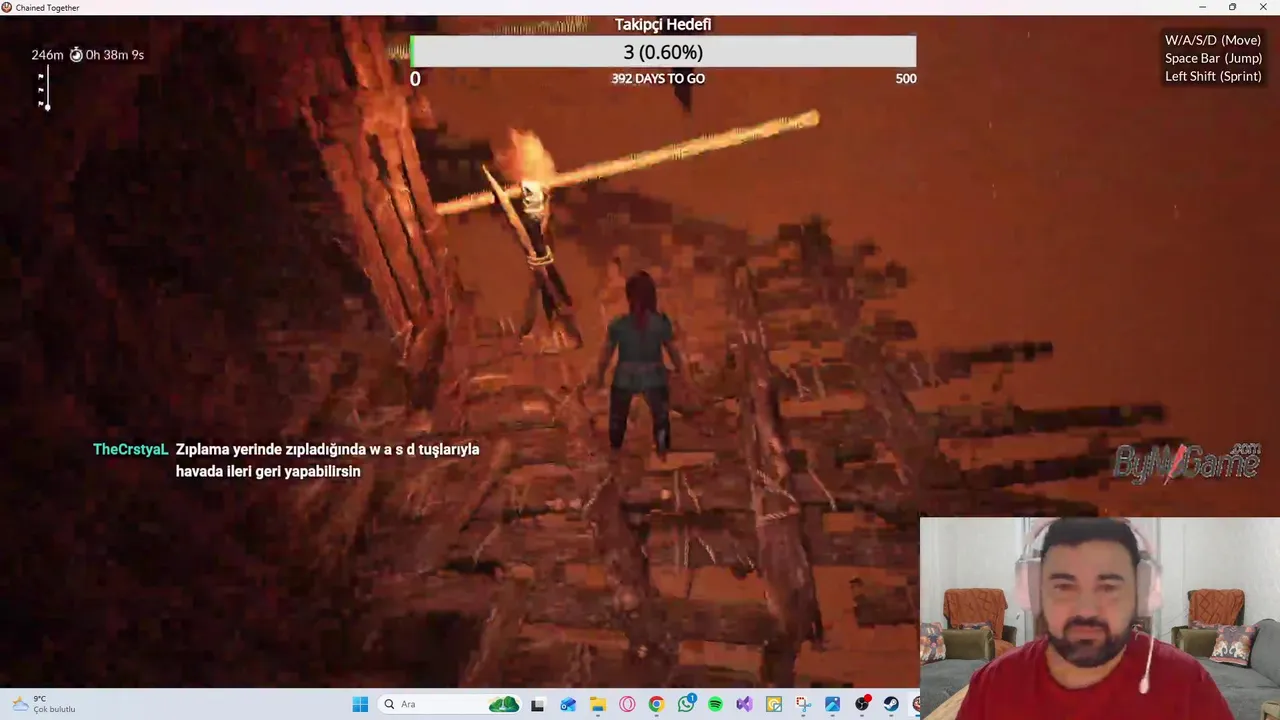Launch Outlook from the taskbar
Image resolution: width=1280 pixels, height=720 pixels.
click(x=567, y=704)
